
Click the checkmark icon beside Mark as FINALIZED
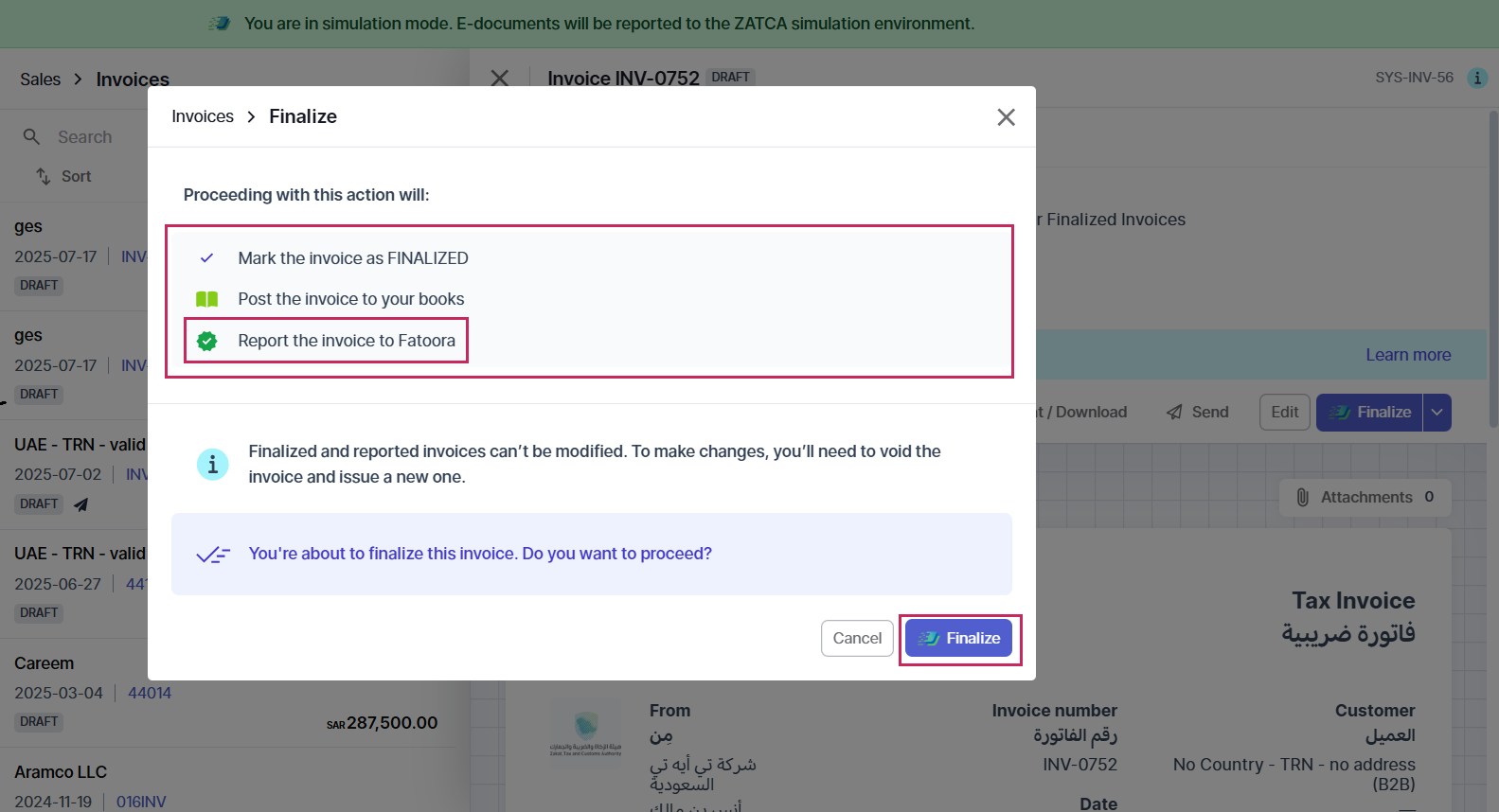pos(206,258)
